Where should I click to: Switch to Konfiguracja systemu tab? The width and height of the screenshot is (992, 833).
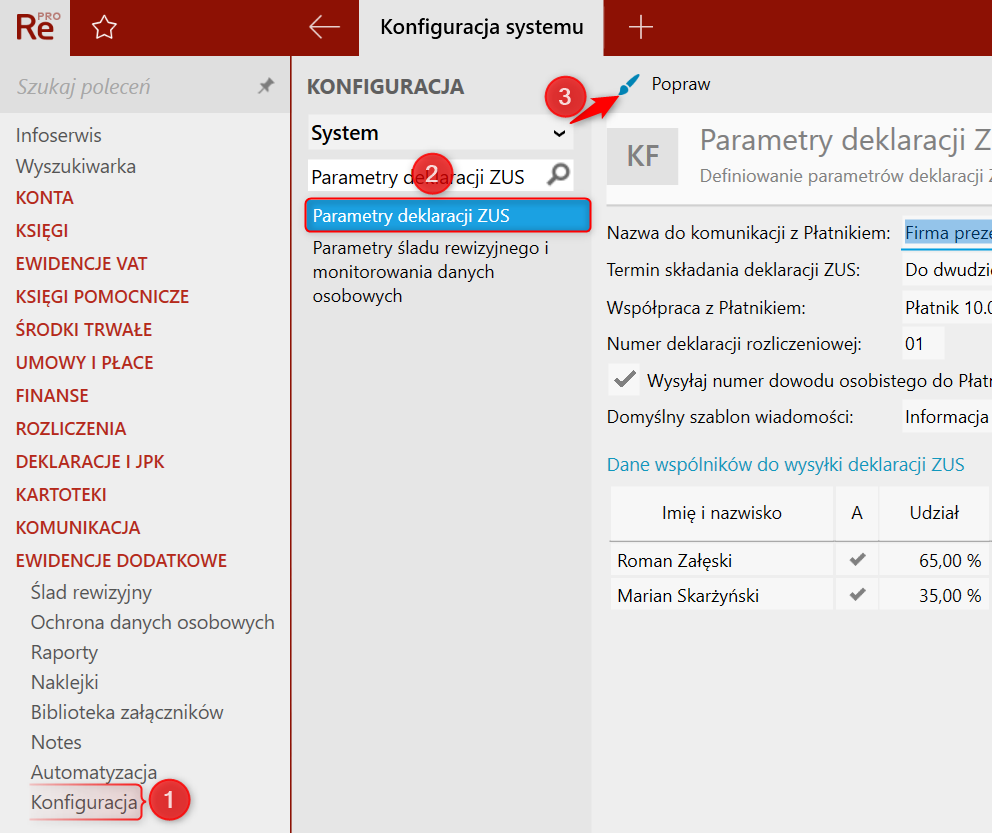tap(481, 27)
